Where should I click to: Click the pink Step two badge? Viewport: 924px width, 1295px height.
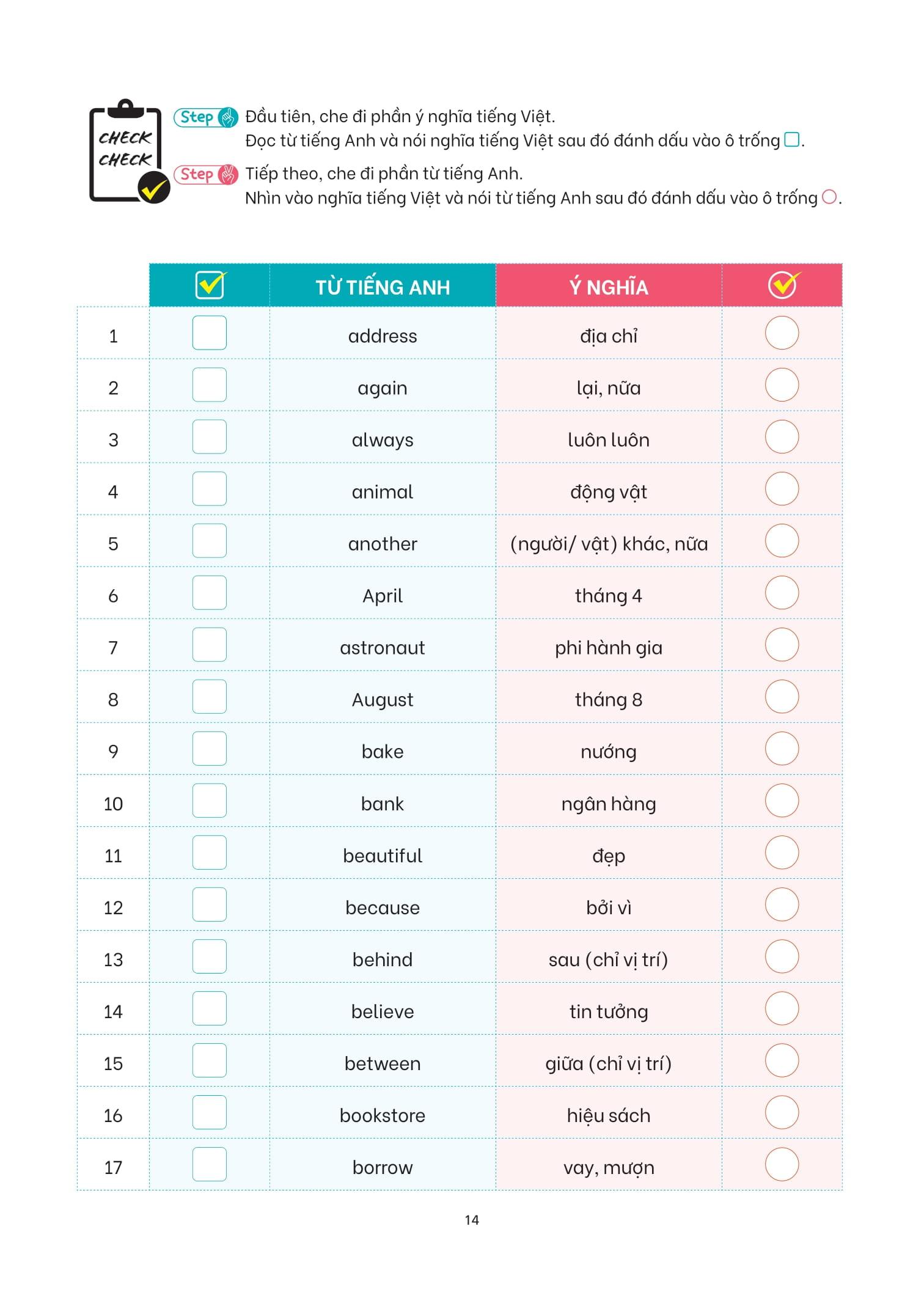pyautogui.click(x=206, y=175)
